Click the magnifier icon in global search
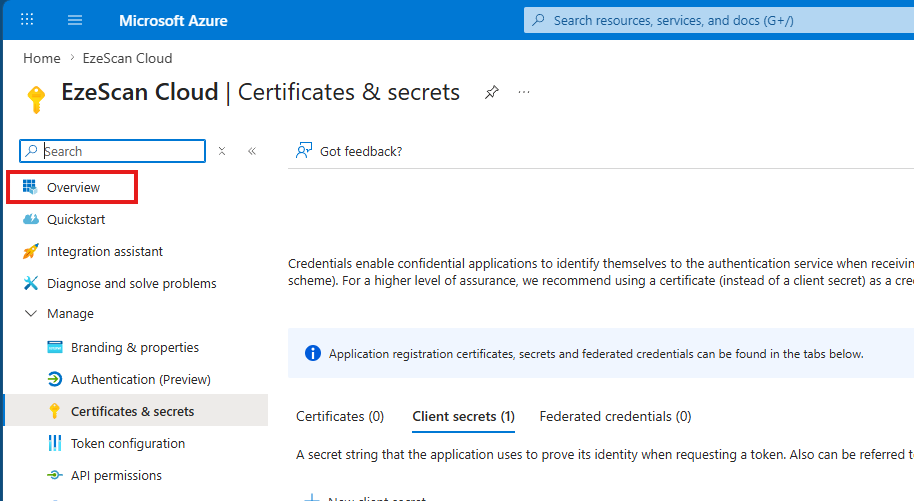 (x=539, y=20)
